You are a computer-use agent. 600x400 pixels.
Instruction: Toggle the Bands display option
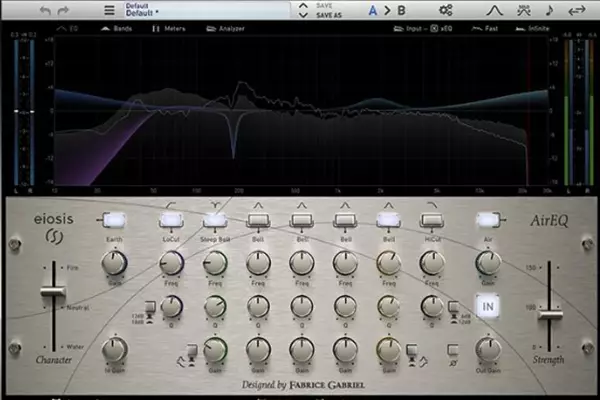coord(116,28)
